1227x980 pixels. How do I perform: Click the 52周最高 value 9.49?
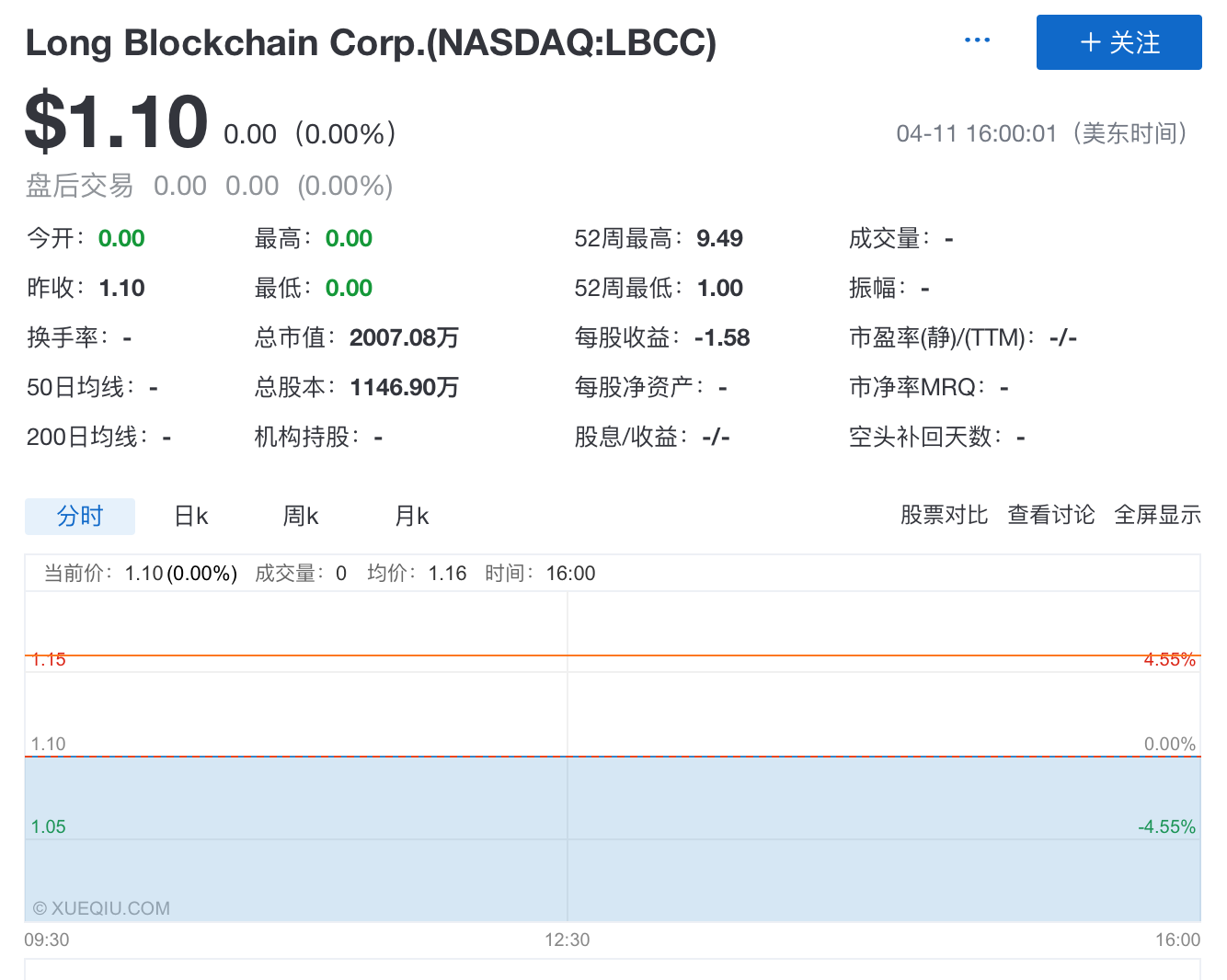tap(719, 238)
